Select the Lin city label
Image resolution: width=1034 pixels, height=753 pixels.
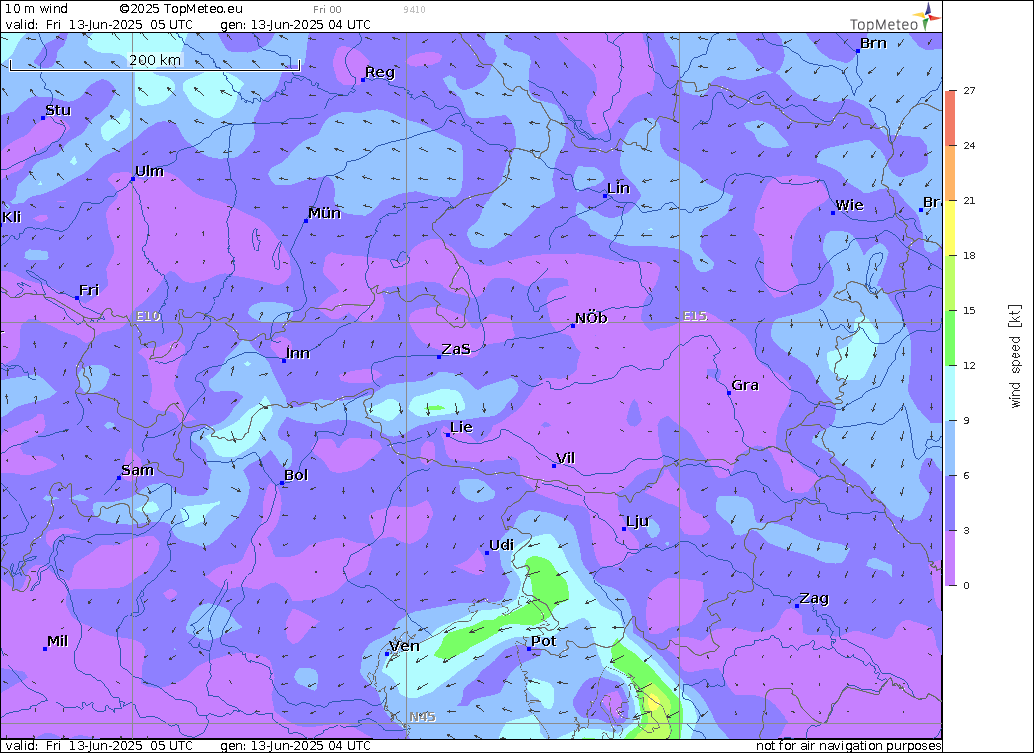tap(618, 189)
